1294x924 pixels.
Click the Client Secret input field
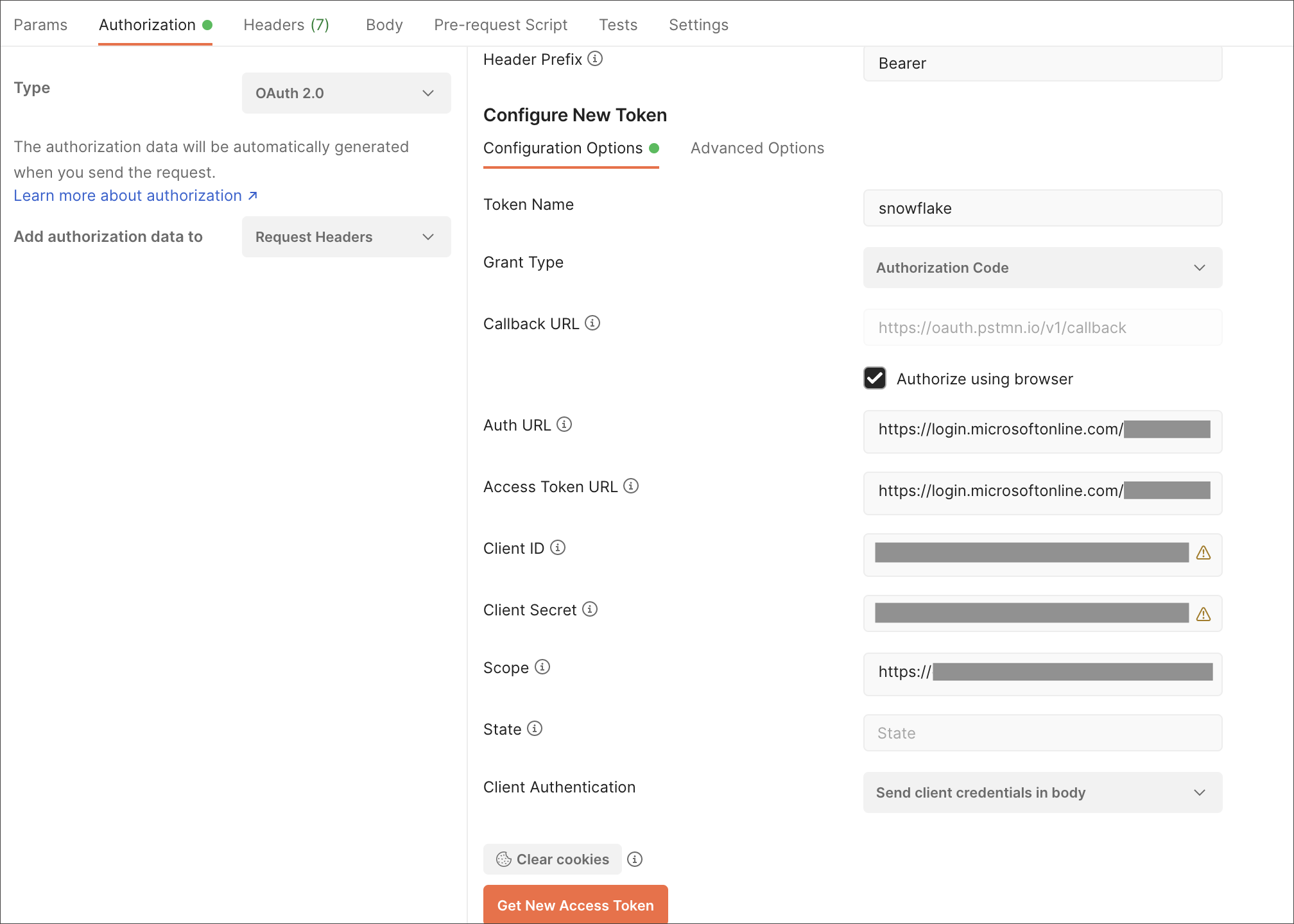[x=1034, y=614]
